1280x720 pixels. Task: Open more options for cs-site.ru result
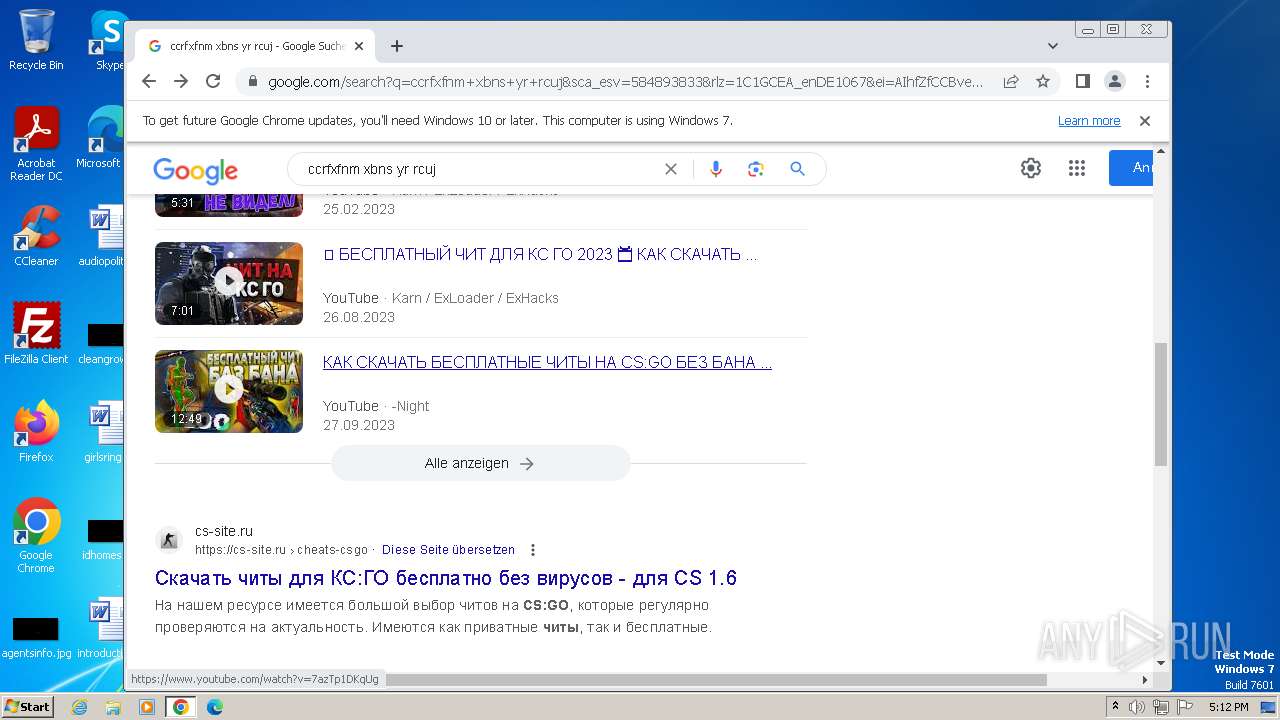(x=533, y=550)
